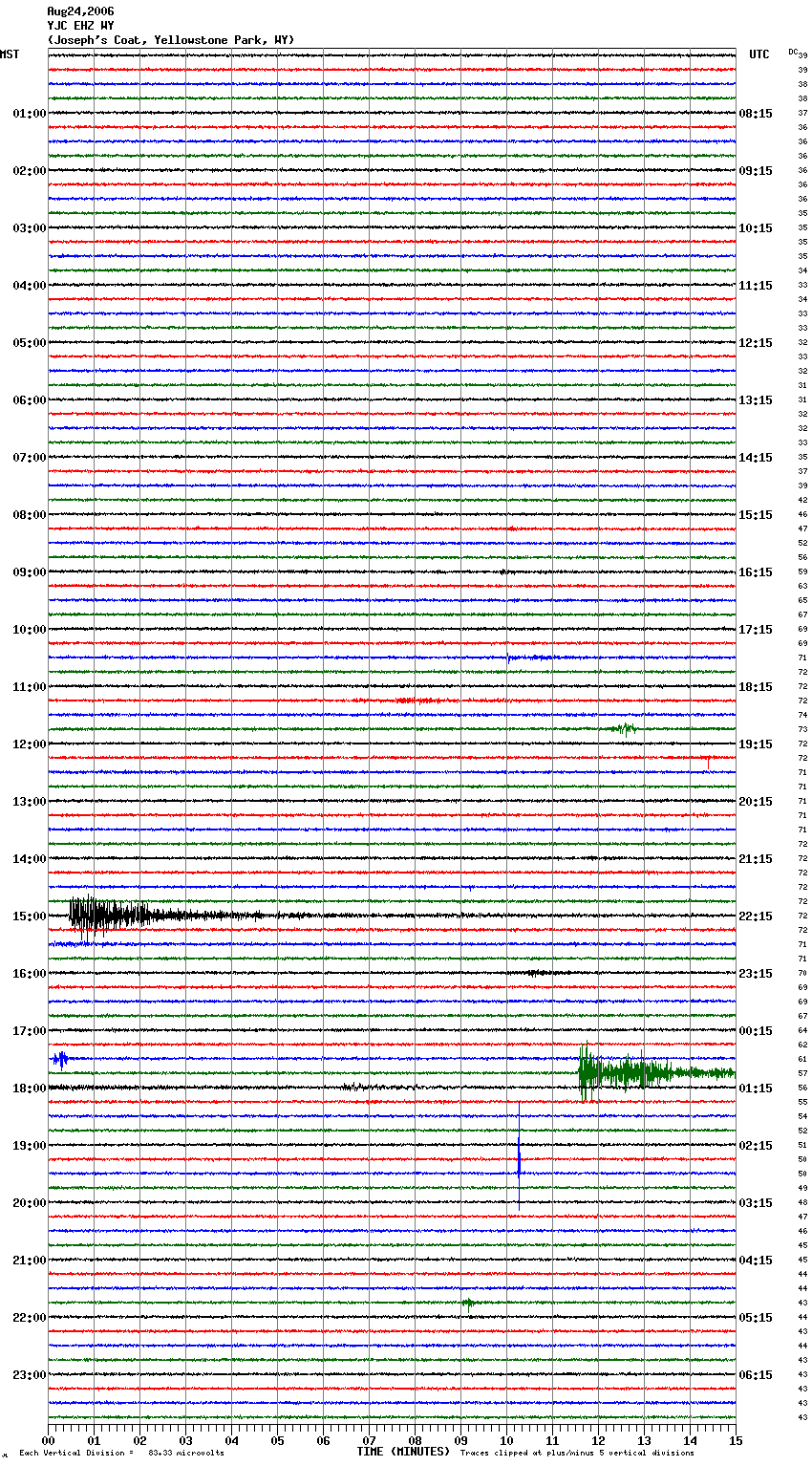The height and width of the screenshot is (1466, 812).
Task: Select the 00 minute tick label on bottom axis
Action: [x=48, y=1440]
